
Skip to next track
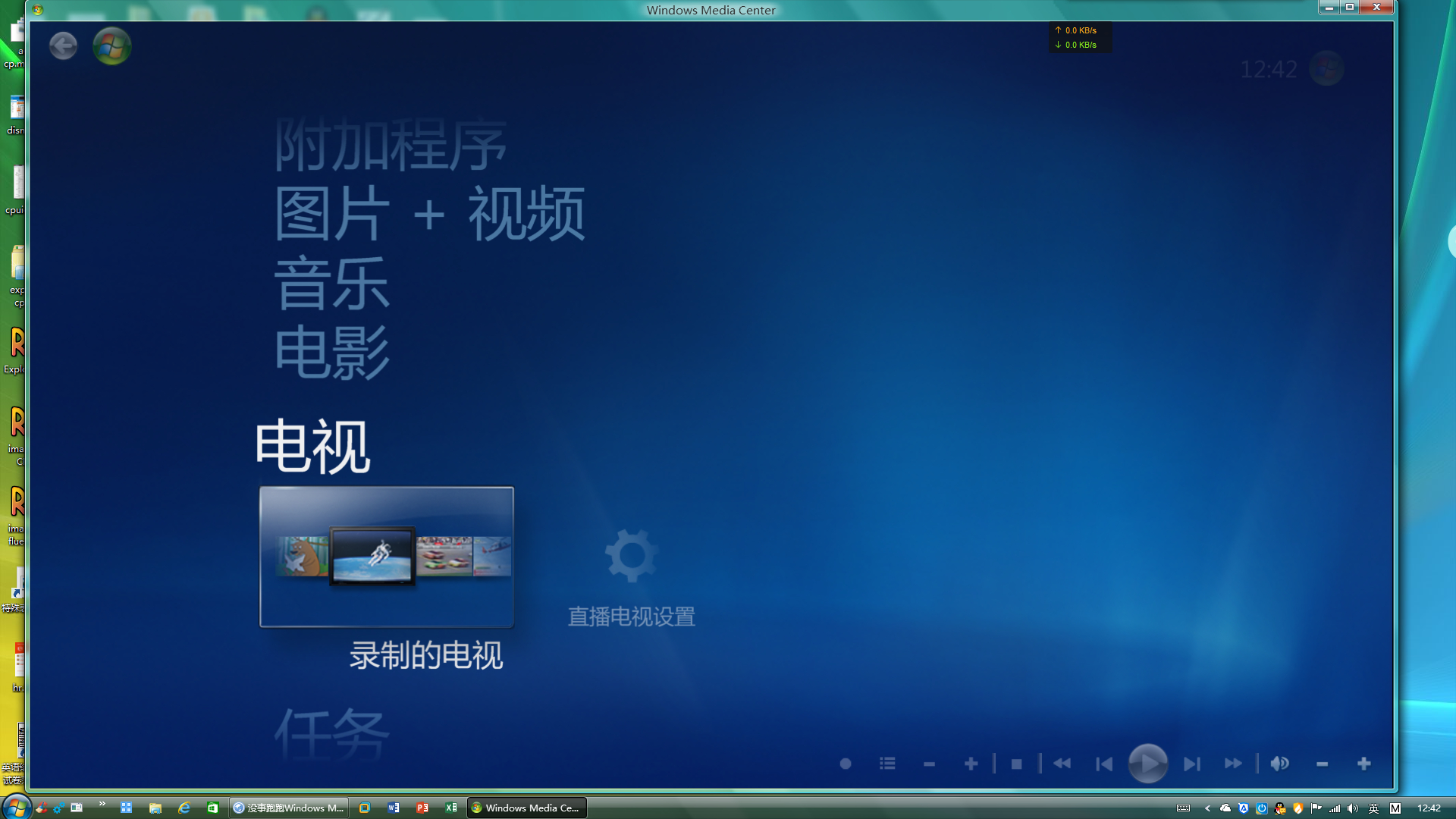[1192, 764]
